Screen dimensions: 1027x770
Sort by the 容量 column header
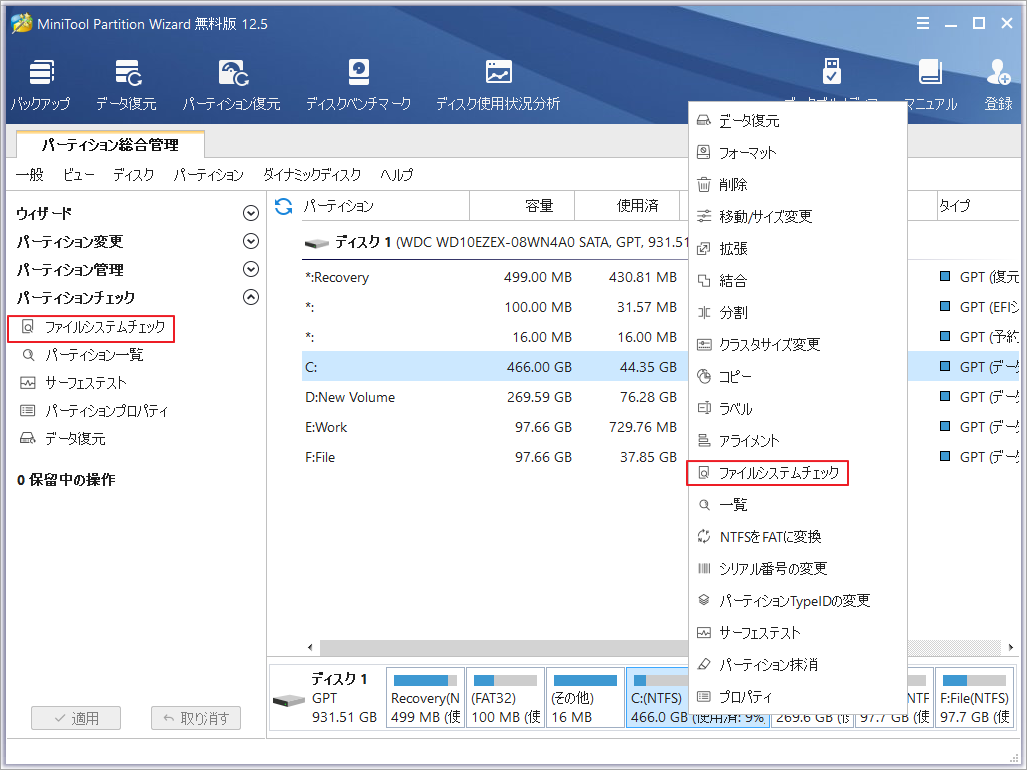[522, 206]
